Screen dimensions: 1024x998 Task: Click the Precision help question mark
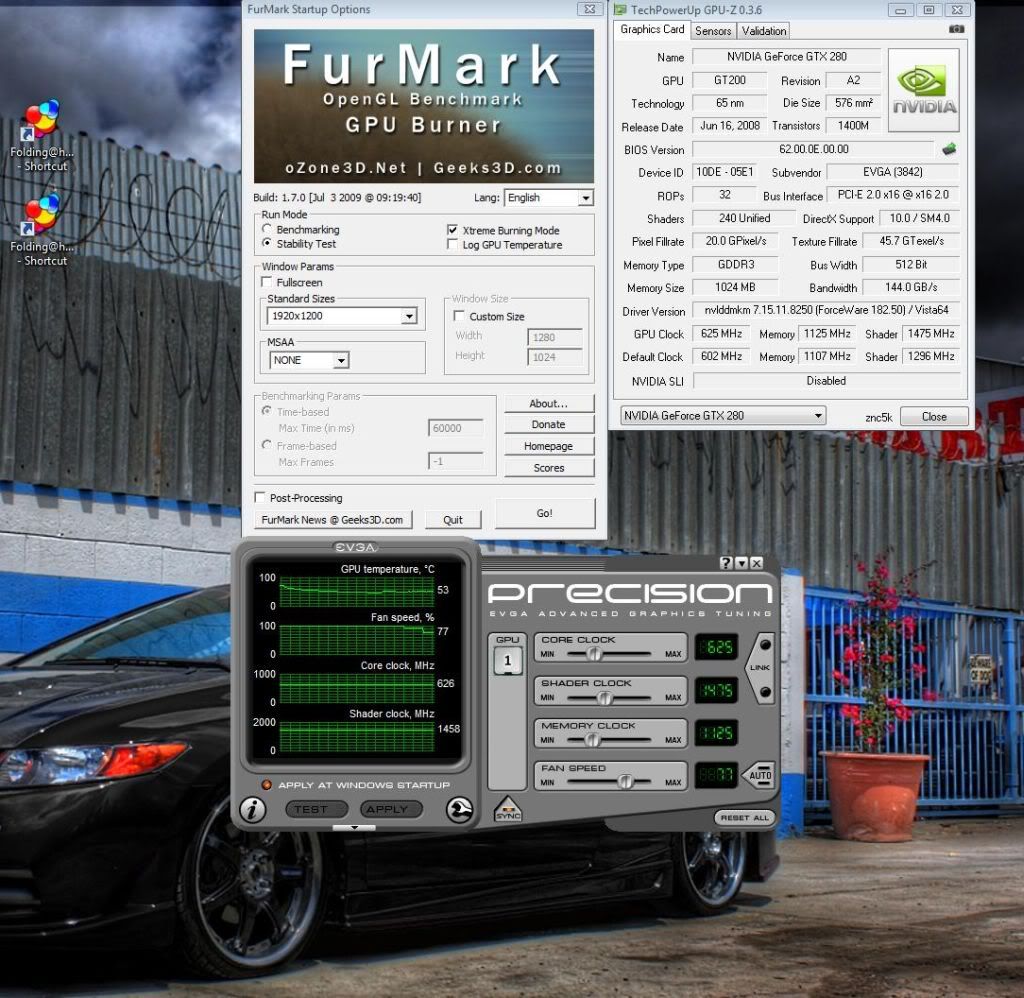pyautogui.click(x=726, y=563)
